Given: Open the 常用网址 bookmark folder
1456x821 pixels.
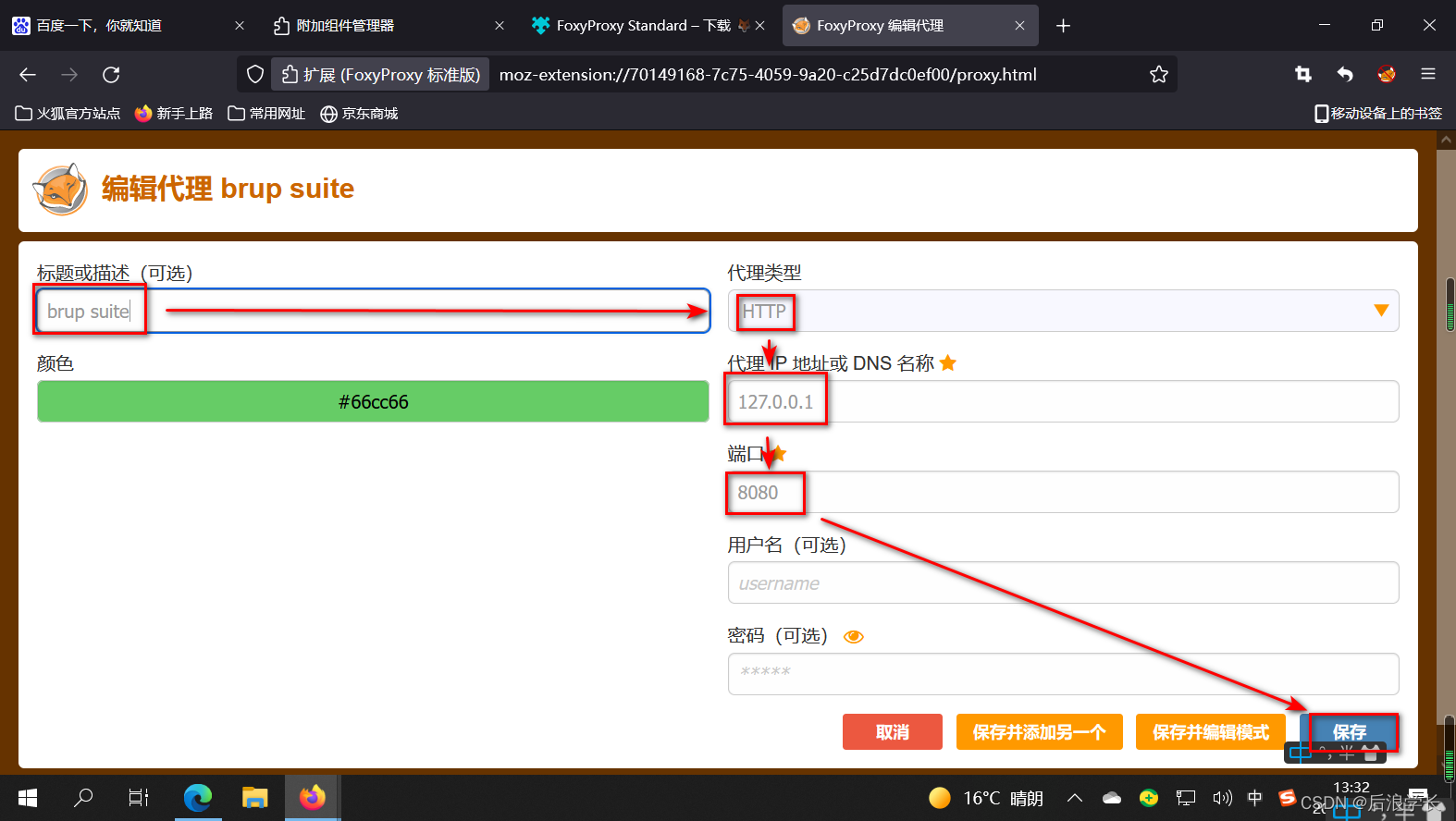Looking at the screenshot, I should point(266,114).
